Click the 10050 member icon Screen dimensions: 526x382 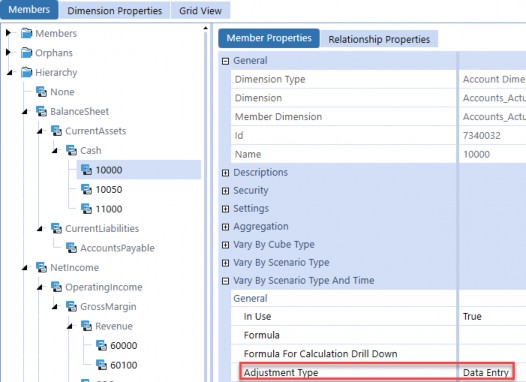[x=87, y=189]
